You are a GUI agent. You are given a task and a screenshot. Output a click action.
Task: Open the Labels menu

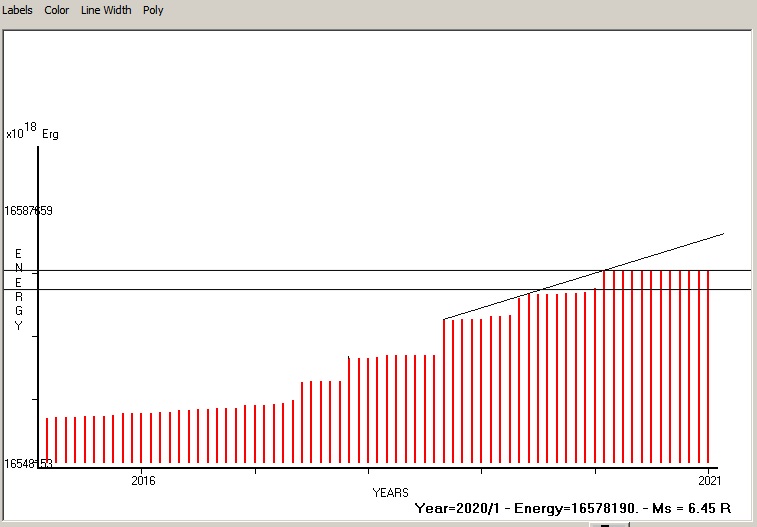[17, 10]
